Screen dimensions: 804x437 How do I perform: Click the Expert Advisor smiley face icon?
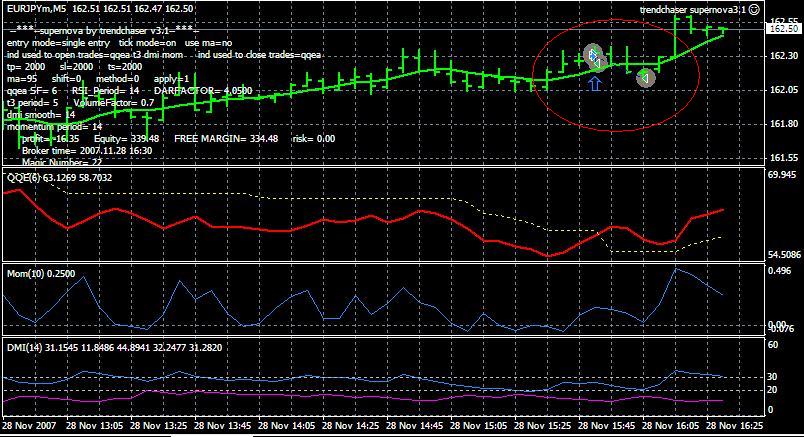[x=754, y=9]
